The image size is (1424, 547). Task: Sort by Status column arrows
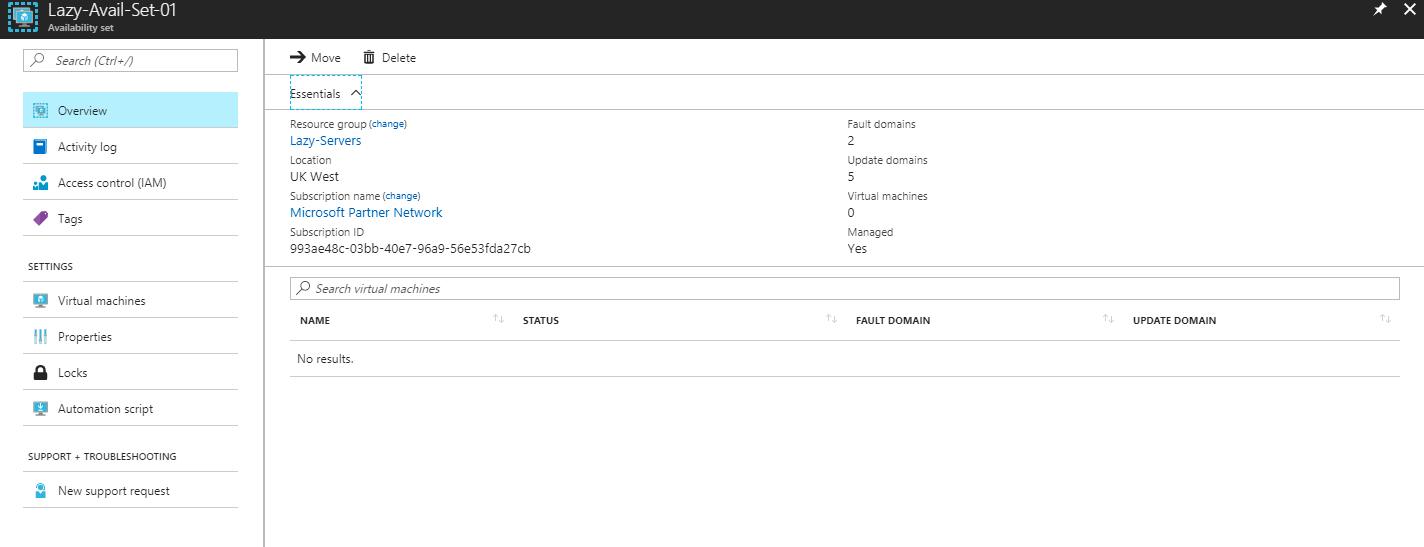(831, 319)
